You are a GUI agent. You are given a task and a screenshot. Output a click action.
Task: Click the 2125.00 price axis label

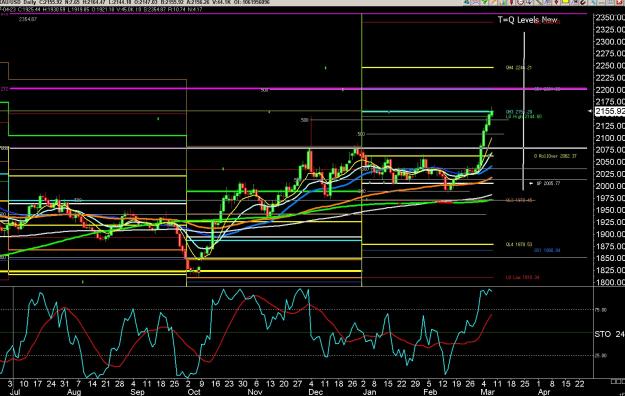610,126
